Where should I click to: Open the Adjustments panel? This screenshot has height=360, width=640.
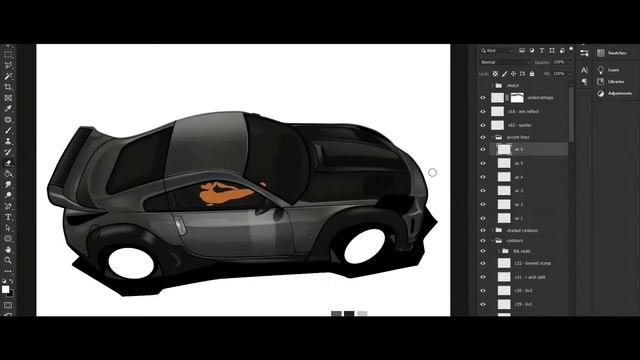point(614,93)
